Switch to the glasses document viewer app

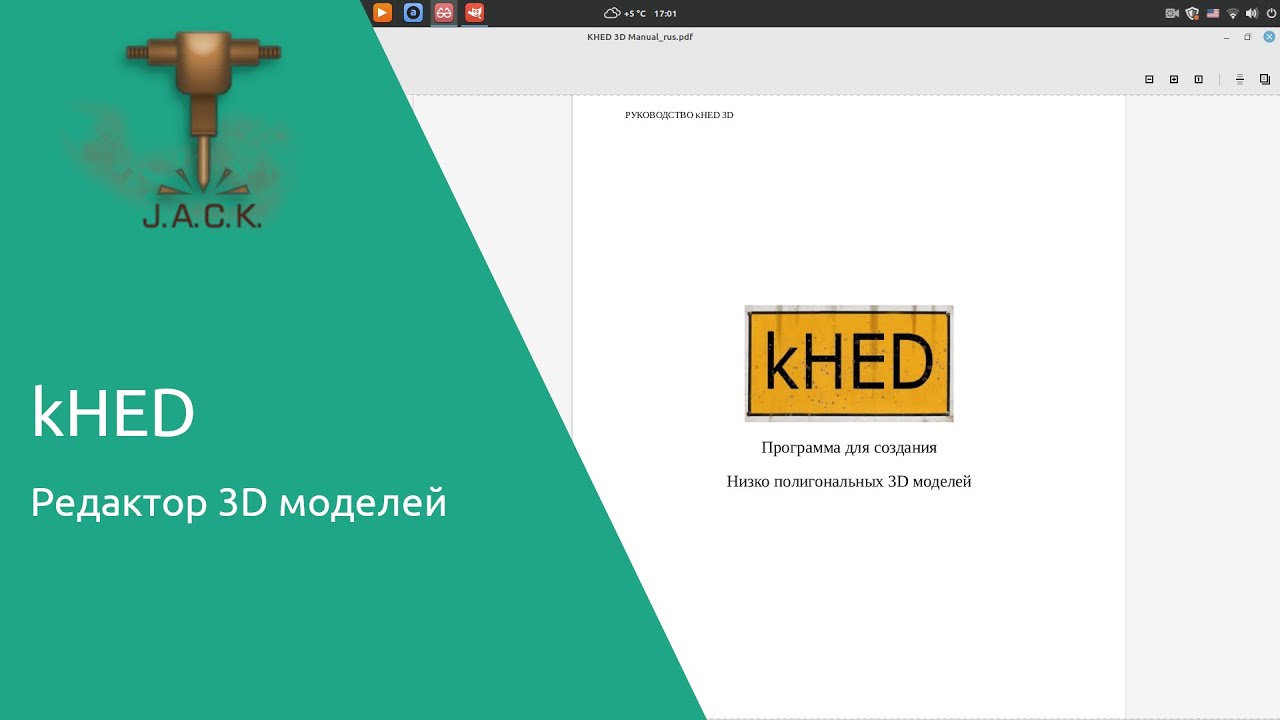[444, 13]
